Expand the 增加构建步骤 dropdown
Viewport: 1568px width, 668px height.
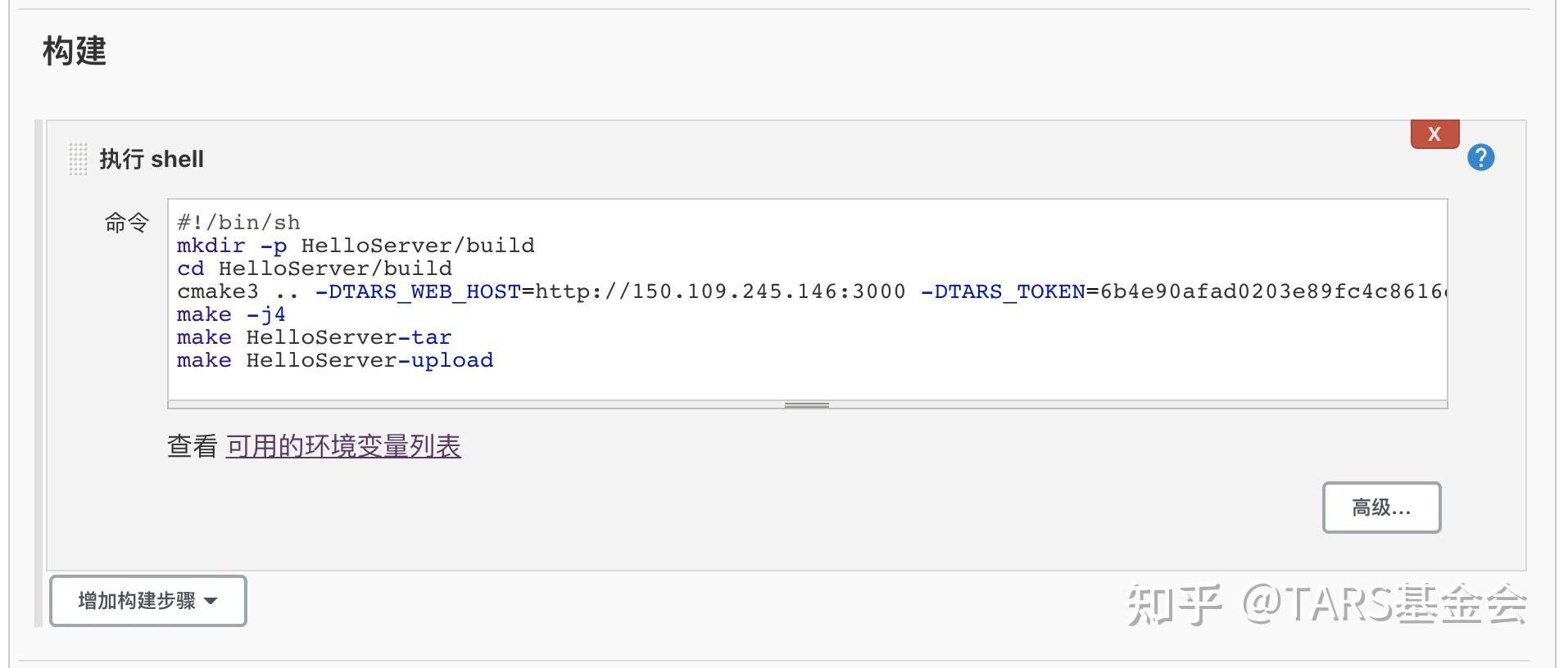(x=147, y=601)
